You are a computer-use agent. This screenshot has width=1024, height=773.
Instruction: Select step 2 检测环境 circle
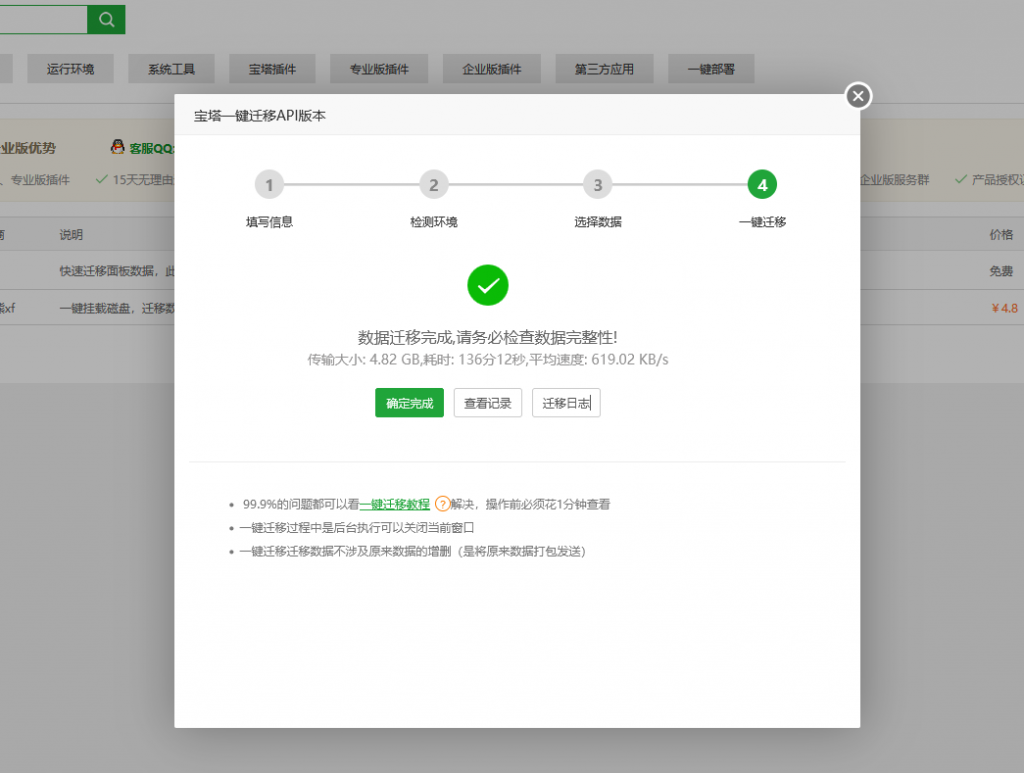433,184
